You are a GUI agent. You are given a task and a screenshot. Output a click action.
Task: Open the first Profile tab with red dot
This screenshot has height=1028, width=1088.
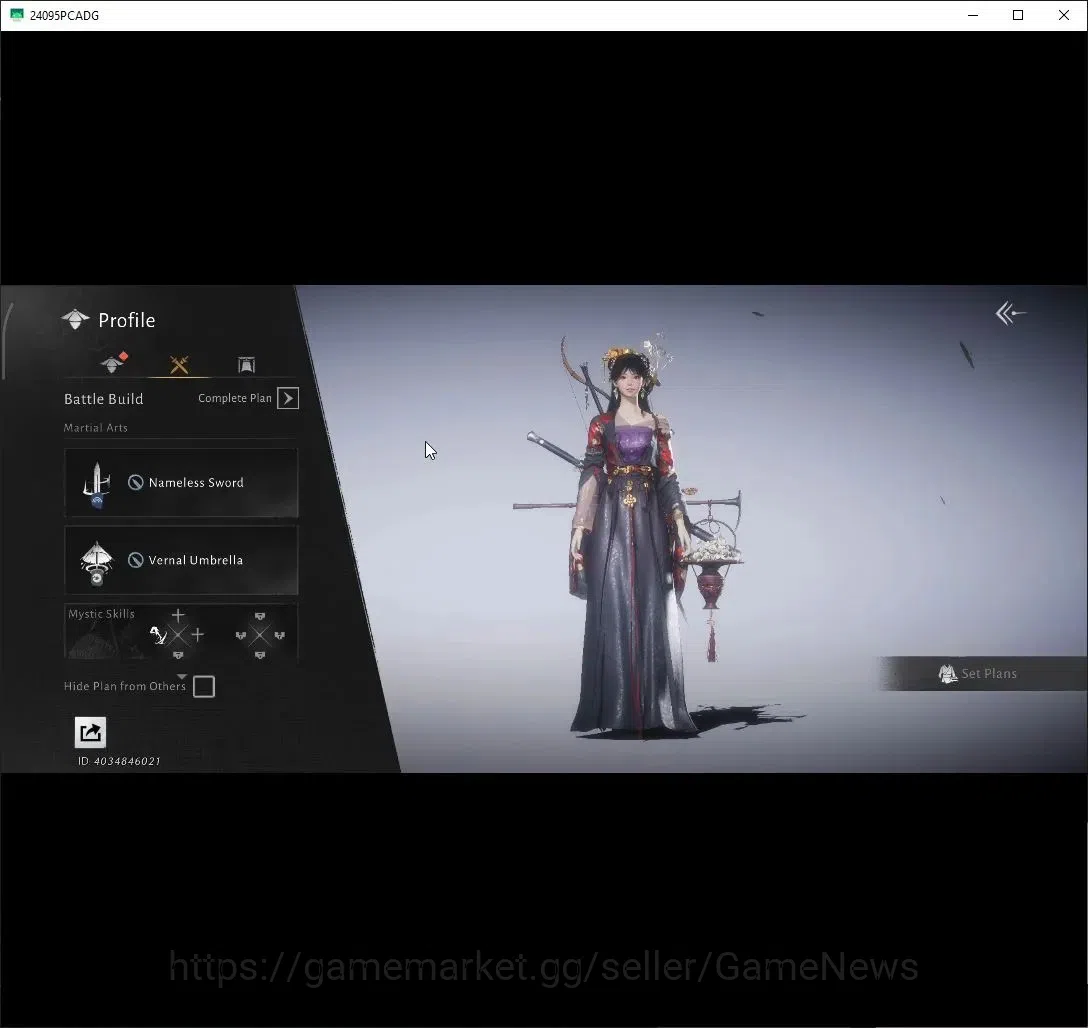[113, 363]
